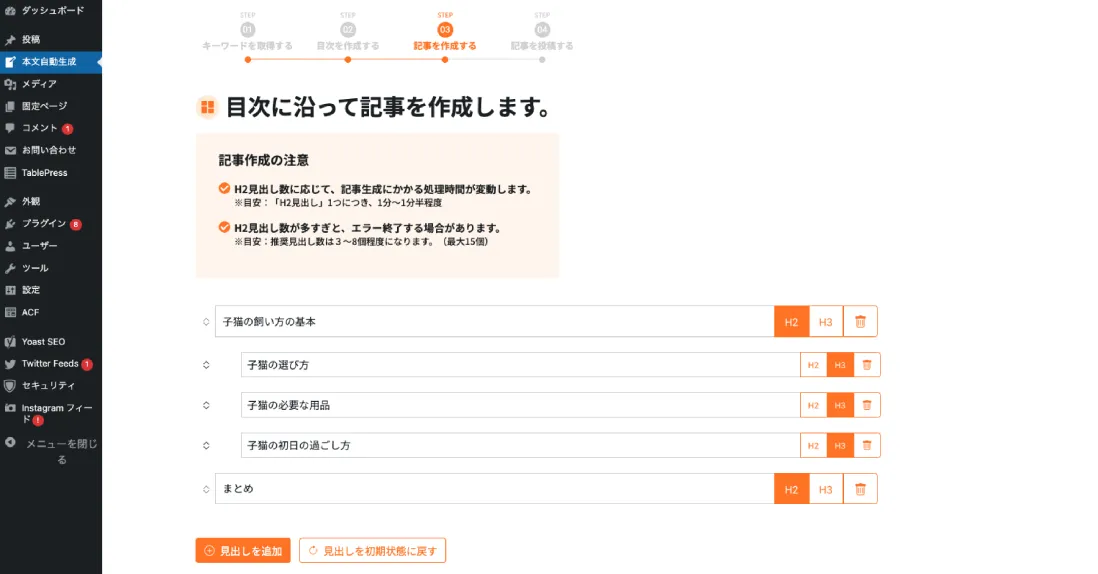The image size is (1098, 574).
Task: Set 子猫の飼い方の基本 heading to H2
Action: pos(791,322)
